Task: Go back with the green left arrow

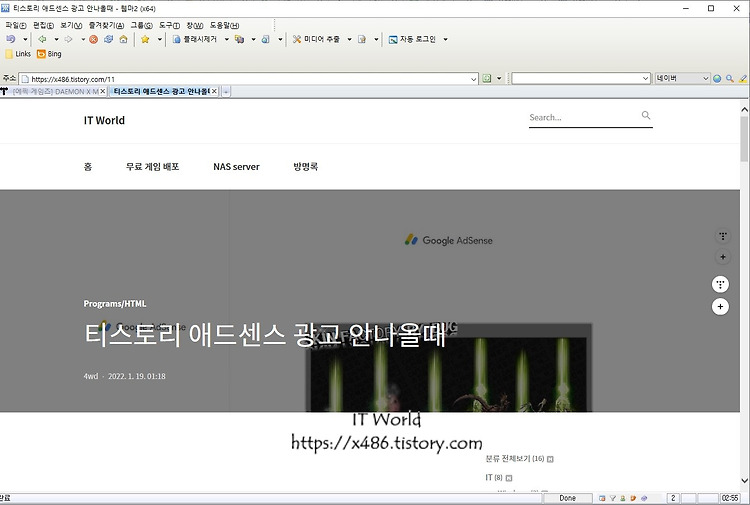Action: pyautogui.click(x=42, y=39)
